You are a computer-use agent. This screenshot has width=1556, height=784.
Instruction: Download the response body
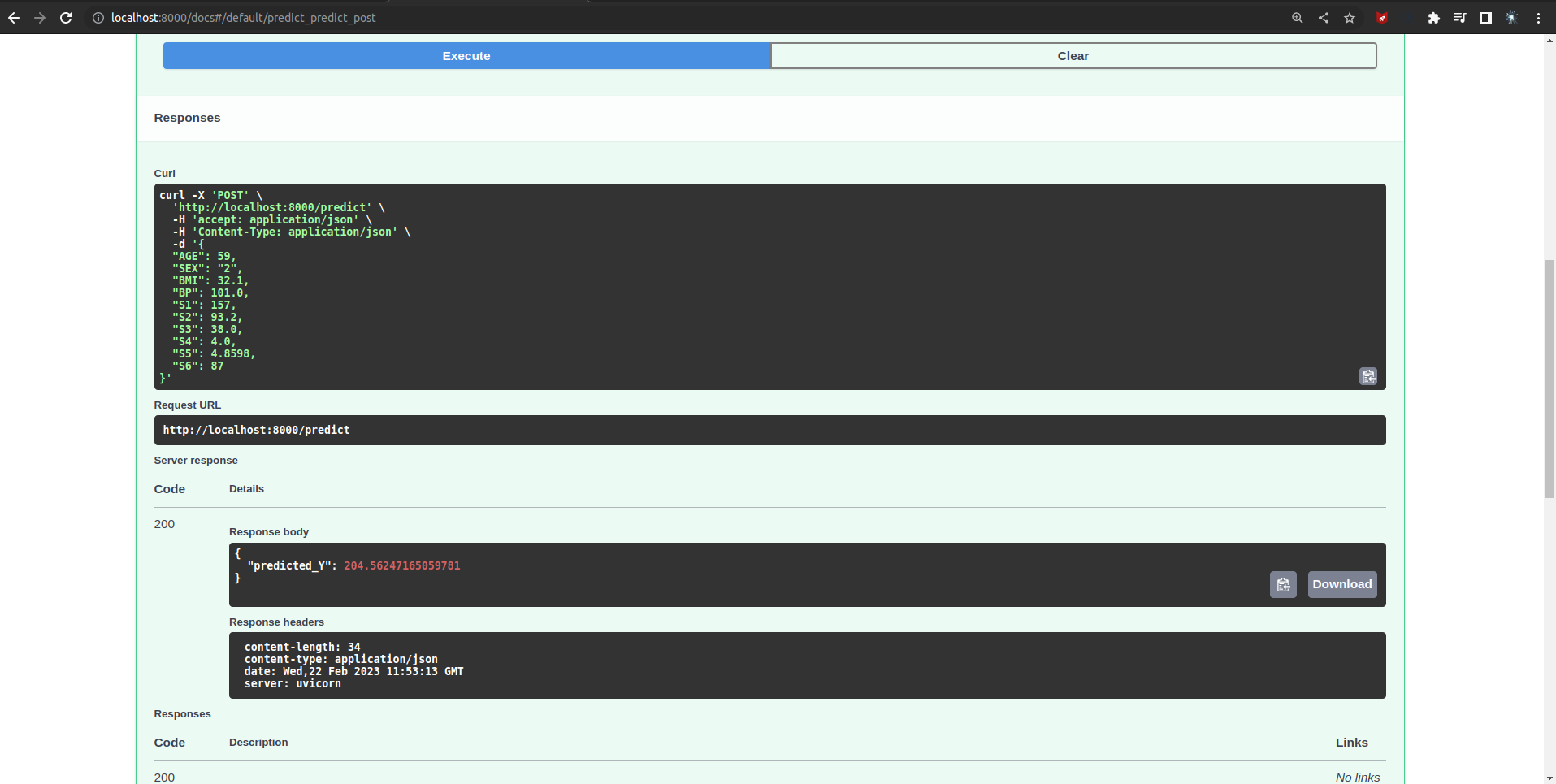pyautogui.click(x=1342, y=584)
